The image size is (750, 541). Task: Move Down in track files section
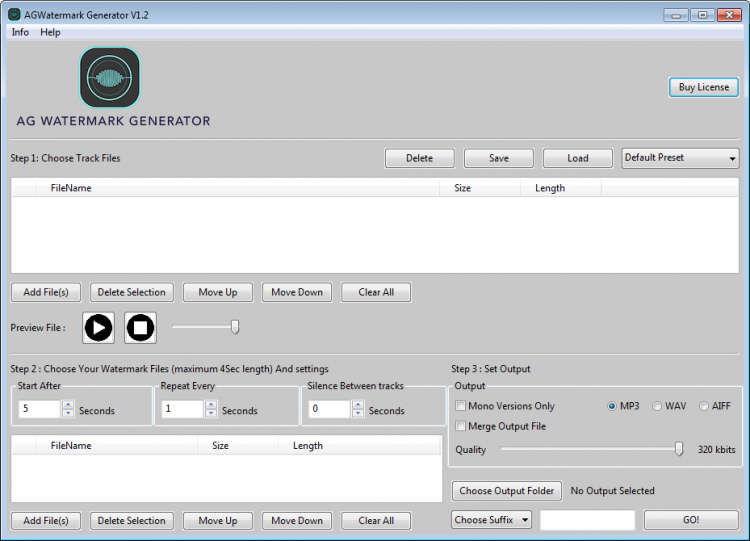click(297, 292)
